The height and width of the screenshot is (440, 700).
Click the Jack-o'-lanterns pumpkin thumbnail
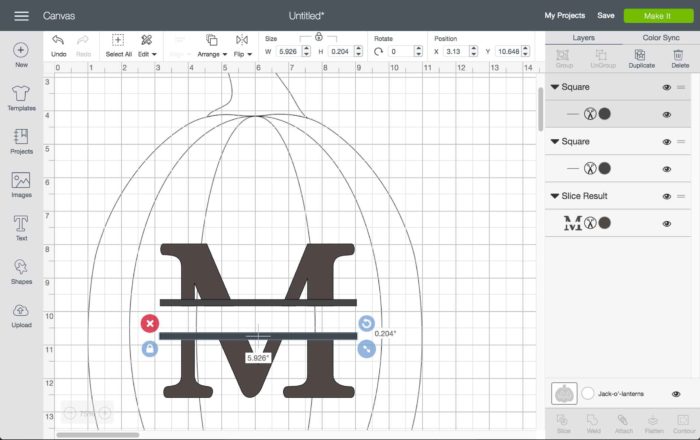pos(564,394)
